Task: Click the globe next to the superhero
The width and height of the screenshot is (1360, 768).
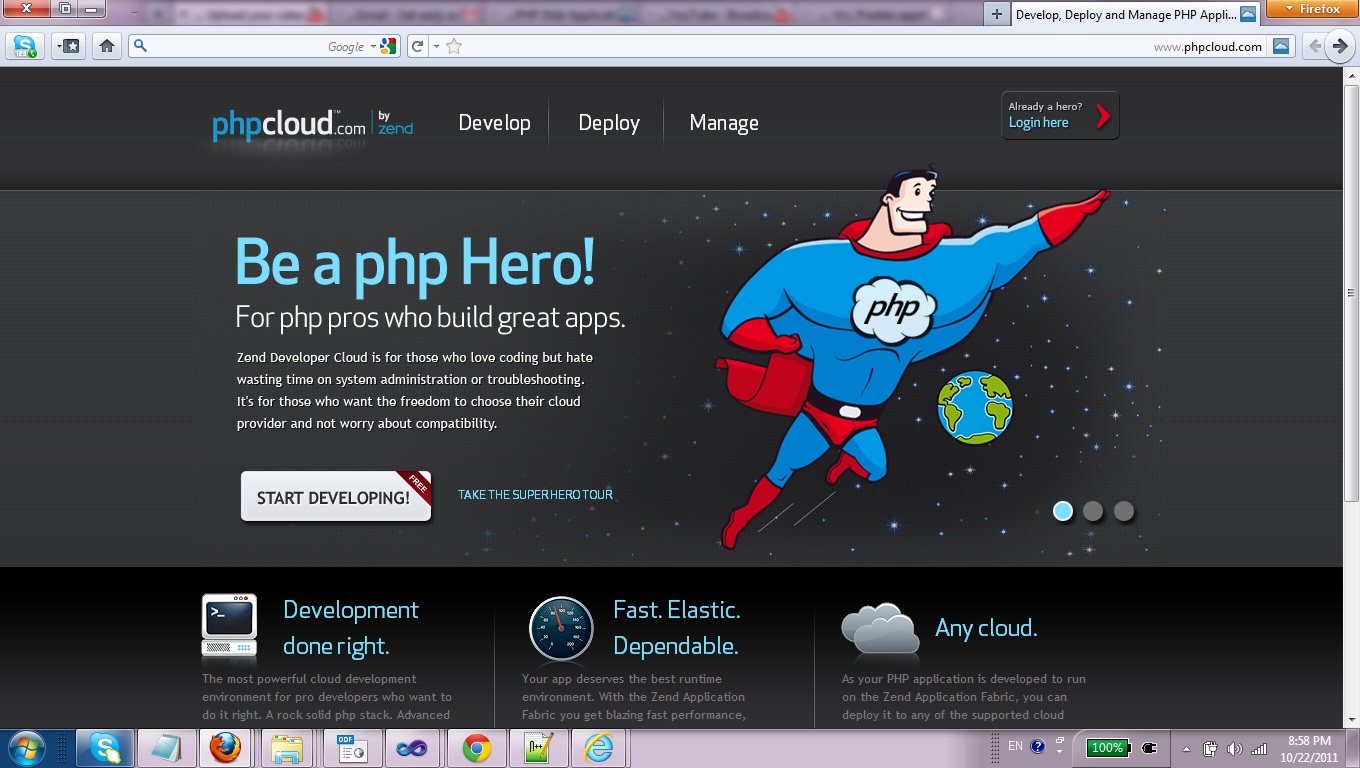Action: (x=975, y=408)
